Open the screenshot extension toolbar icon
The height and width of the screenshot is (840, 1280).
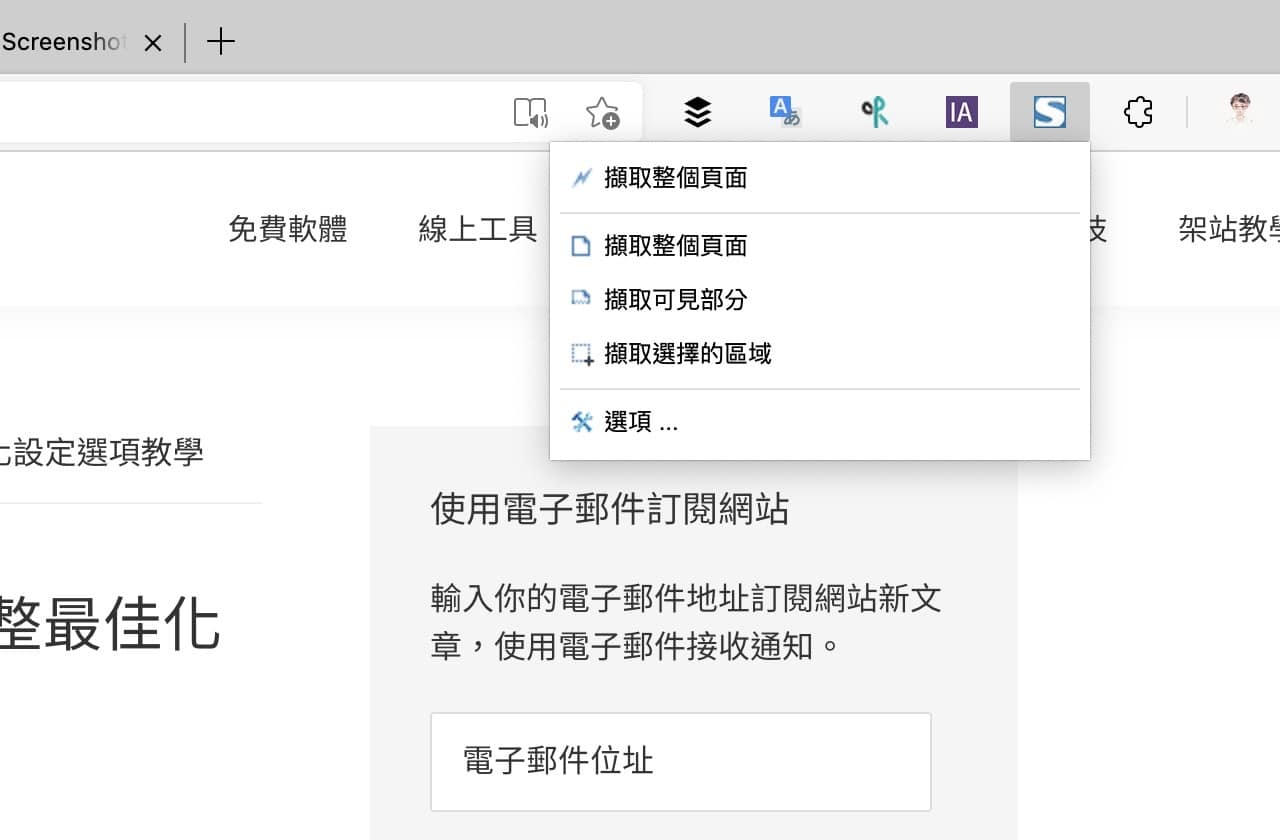pyautogui.click(x=1049, y=112)
